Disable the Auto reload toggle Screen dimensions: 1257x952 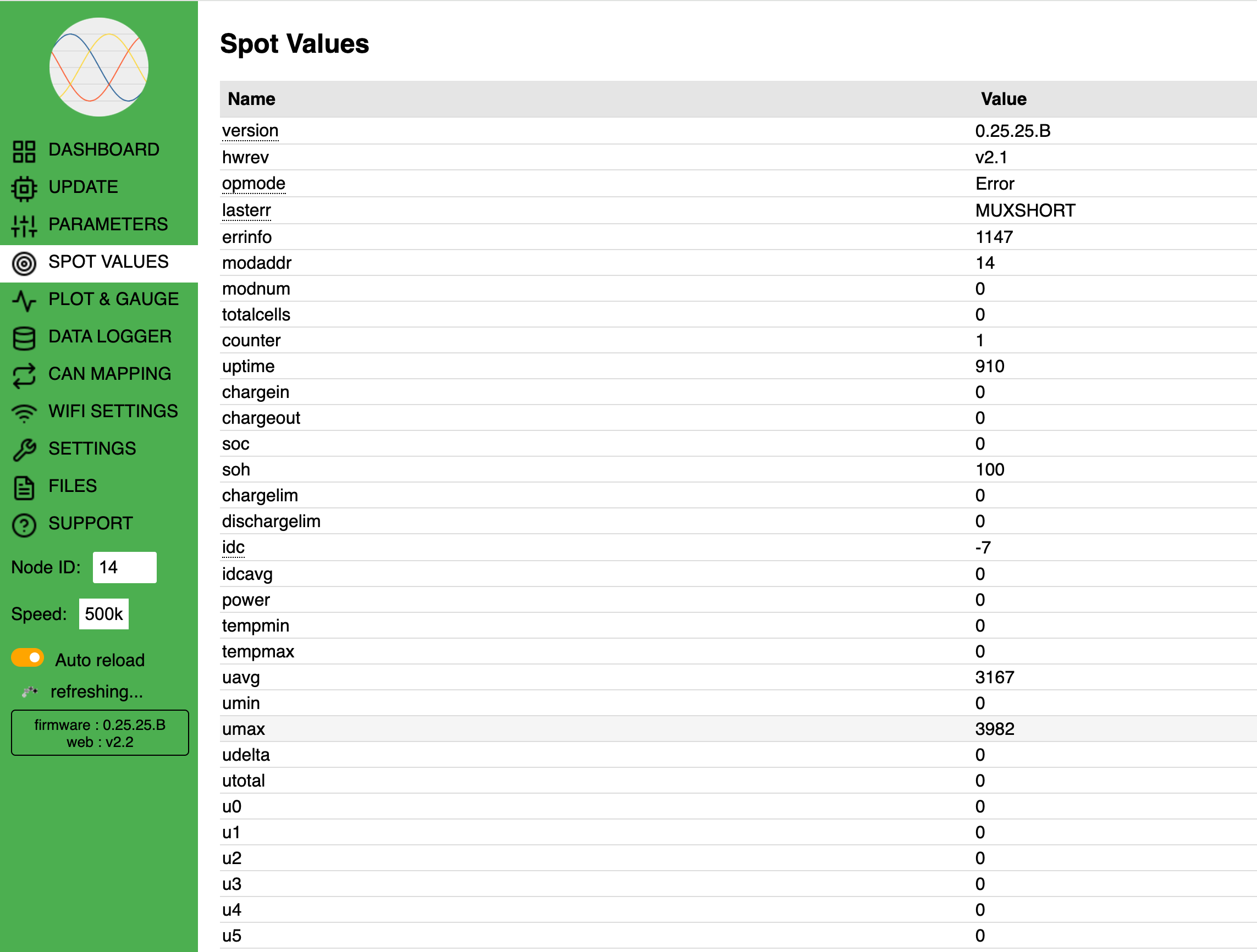(27, 658)
